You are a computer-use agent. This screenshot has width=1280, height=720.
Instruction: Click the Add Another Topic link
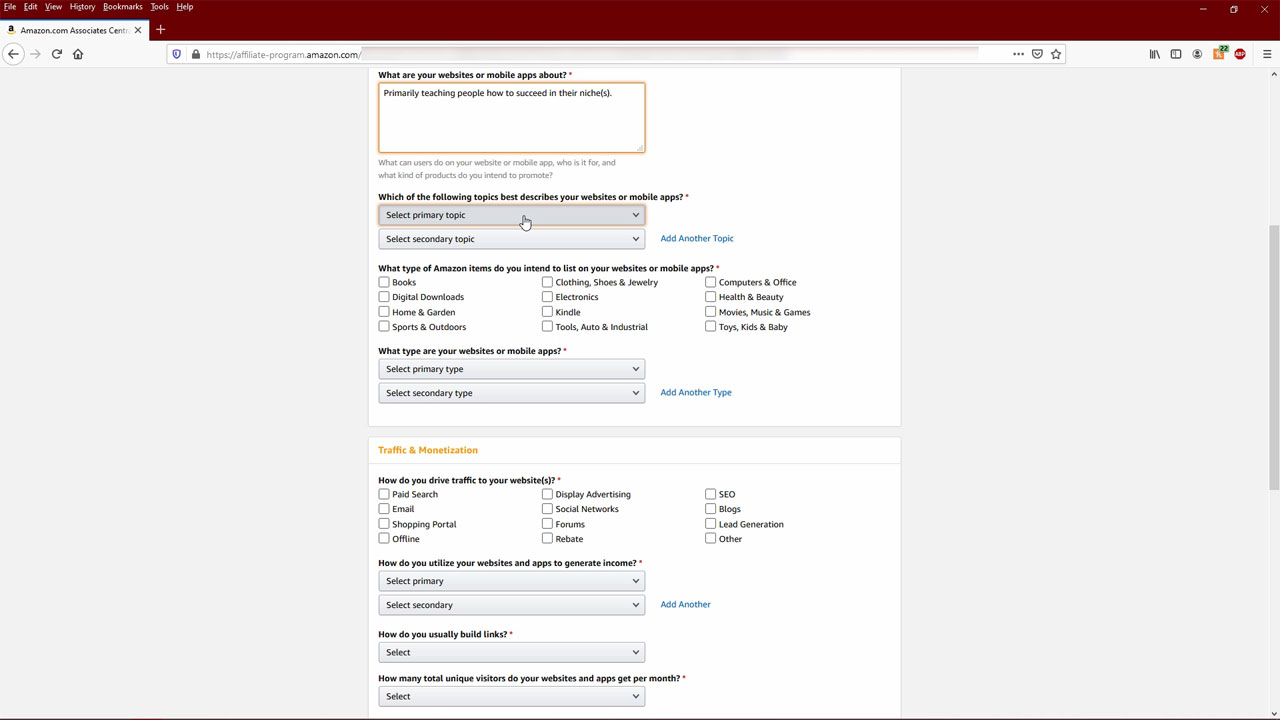point(697,239)
